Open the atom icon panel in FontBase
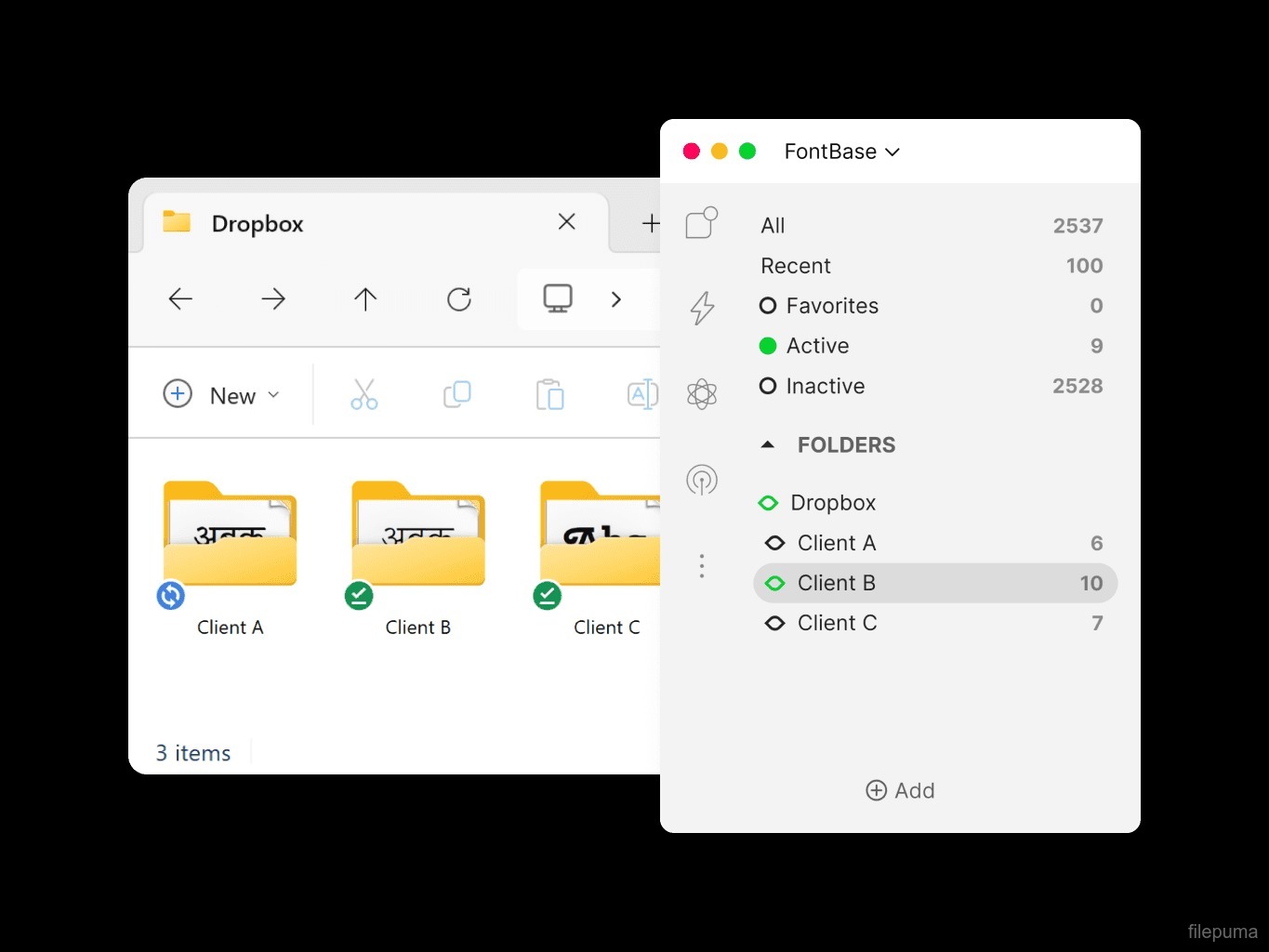 click(x=702, y=394)
